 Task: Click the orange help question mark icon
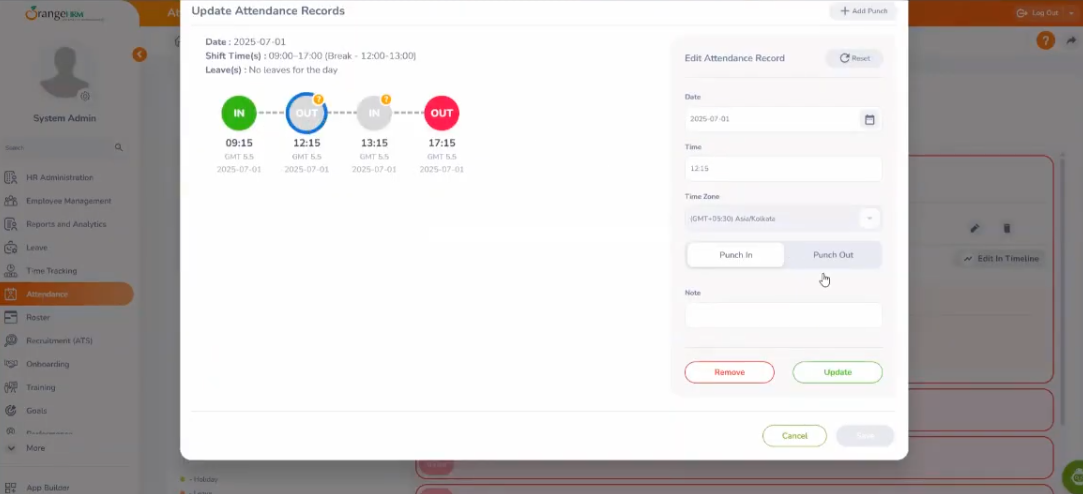(1045, 41)
